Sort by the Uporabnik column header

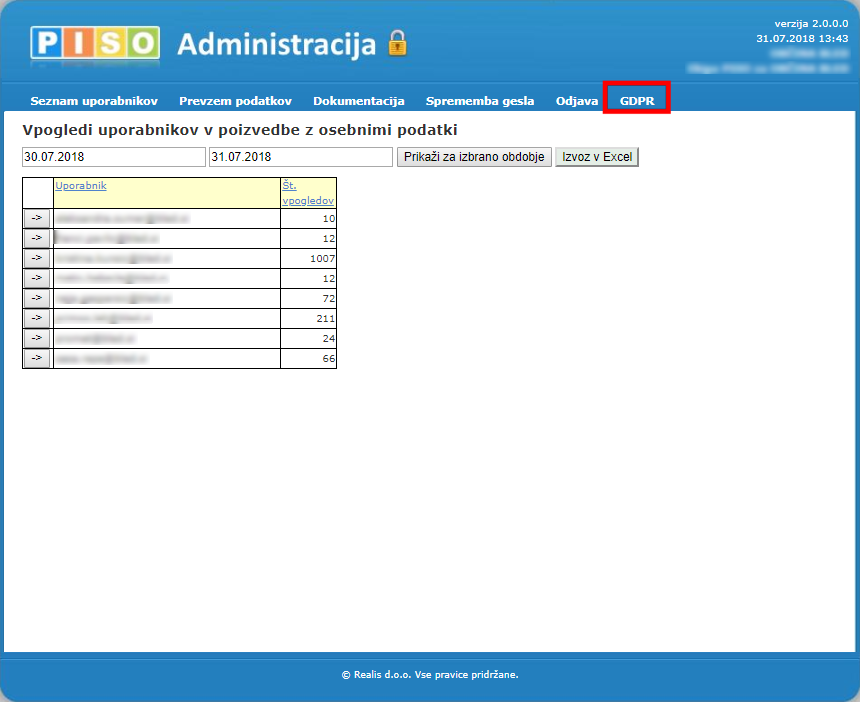(x=81, y=185)
